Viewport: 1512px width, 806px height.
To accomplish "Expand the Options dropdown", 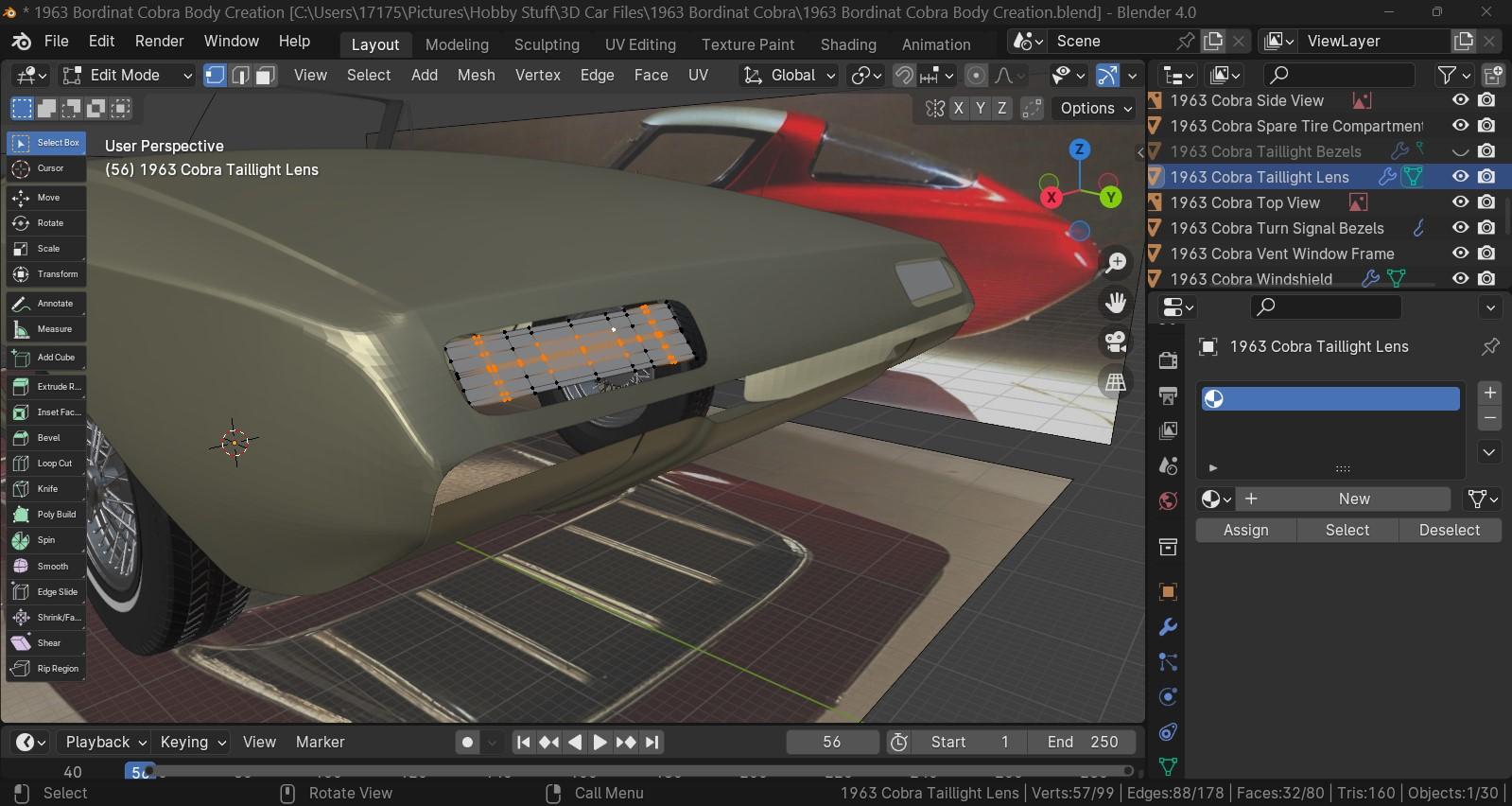I will pos(1096,109).
